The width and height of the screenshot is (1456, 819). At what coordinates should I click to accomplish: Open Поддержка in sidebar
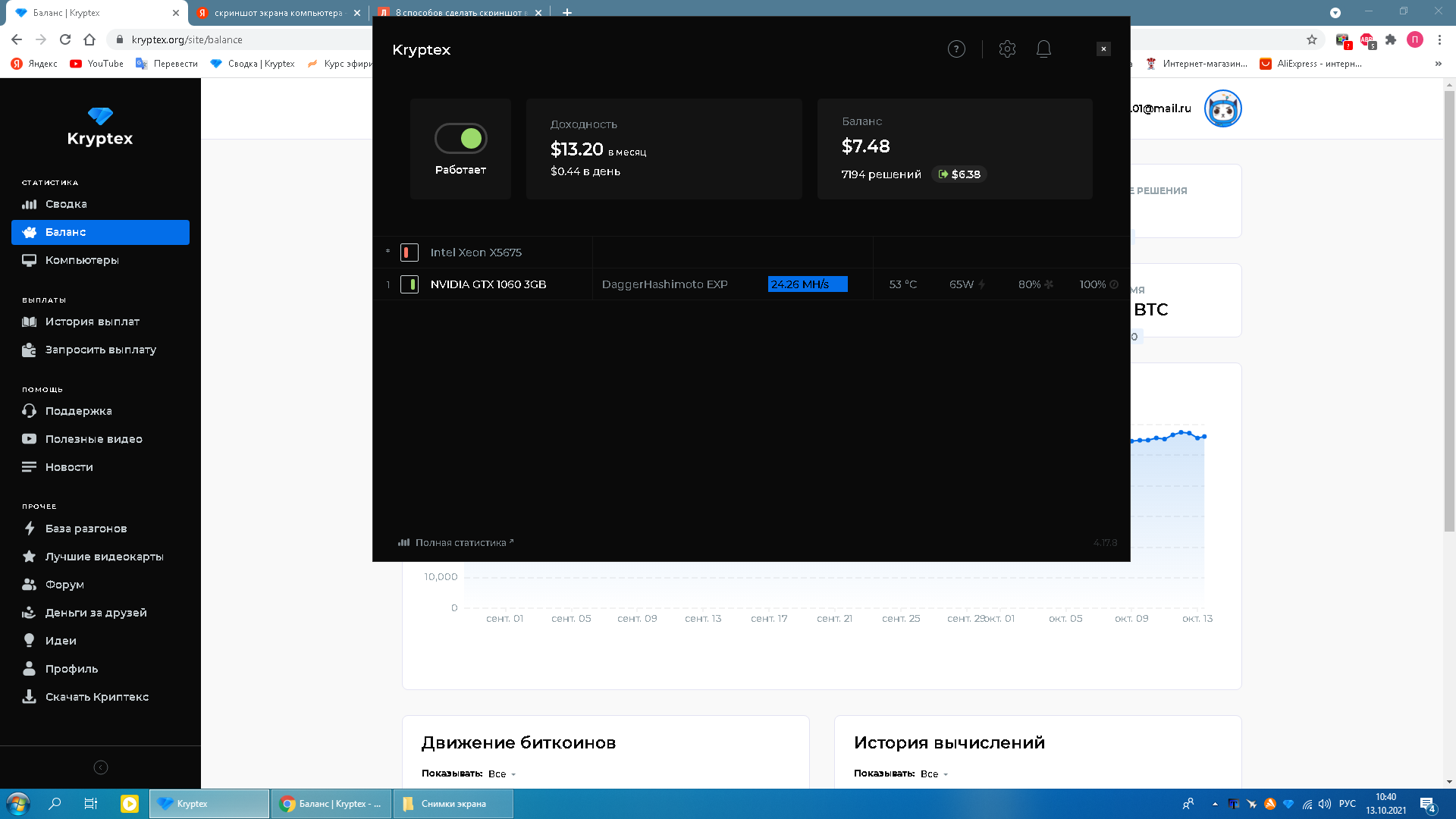[100, 411]
